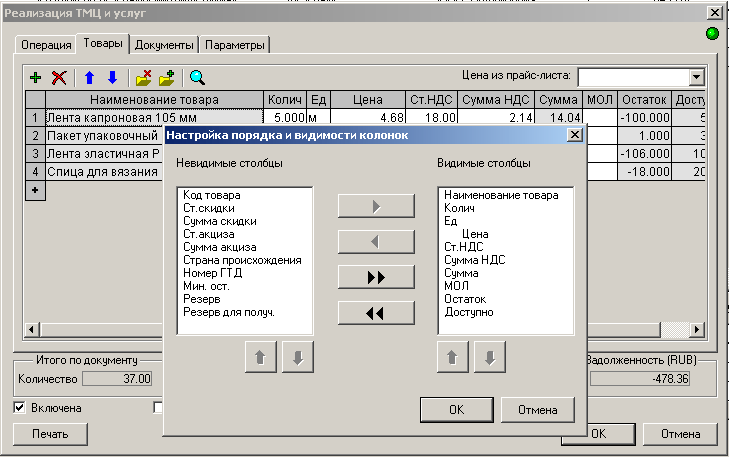Move selected column to invisible list

[x=376, y=242]
